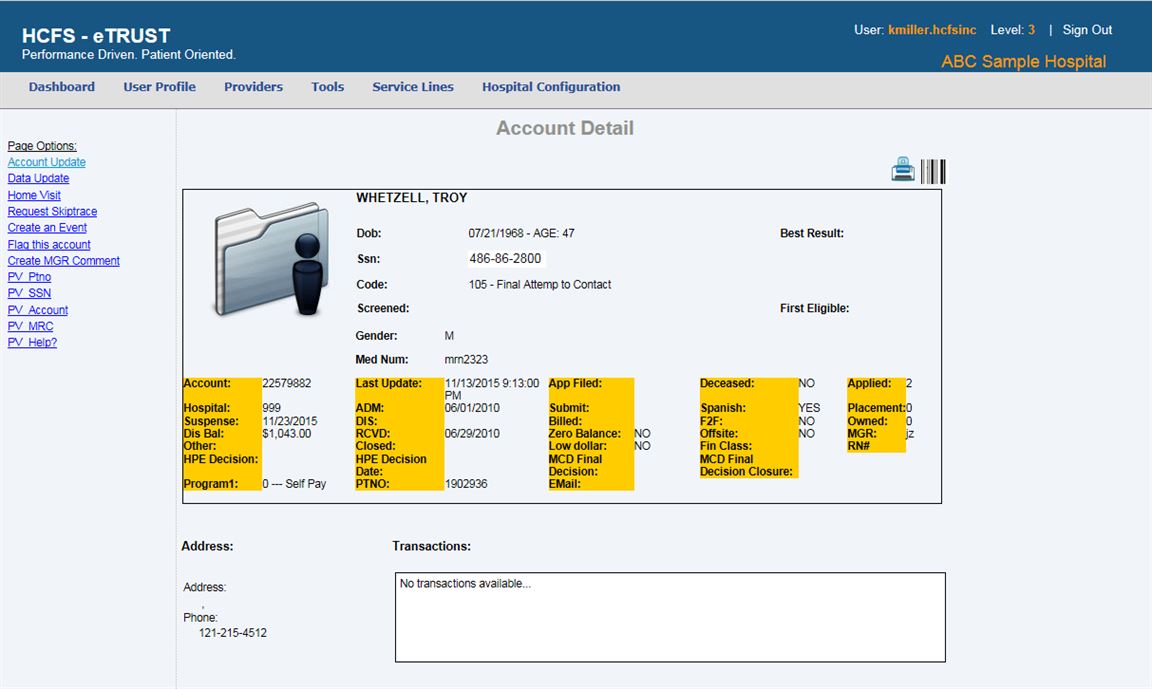Open the Dashboard menu
The height and width of the screenshot is (689, 1152).
(x=62, y=87)
